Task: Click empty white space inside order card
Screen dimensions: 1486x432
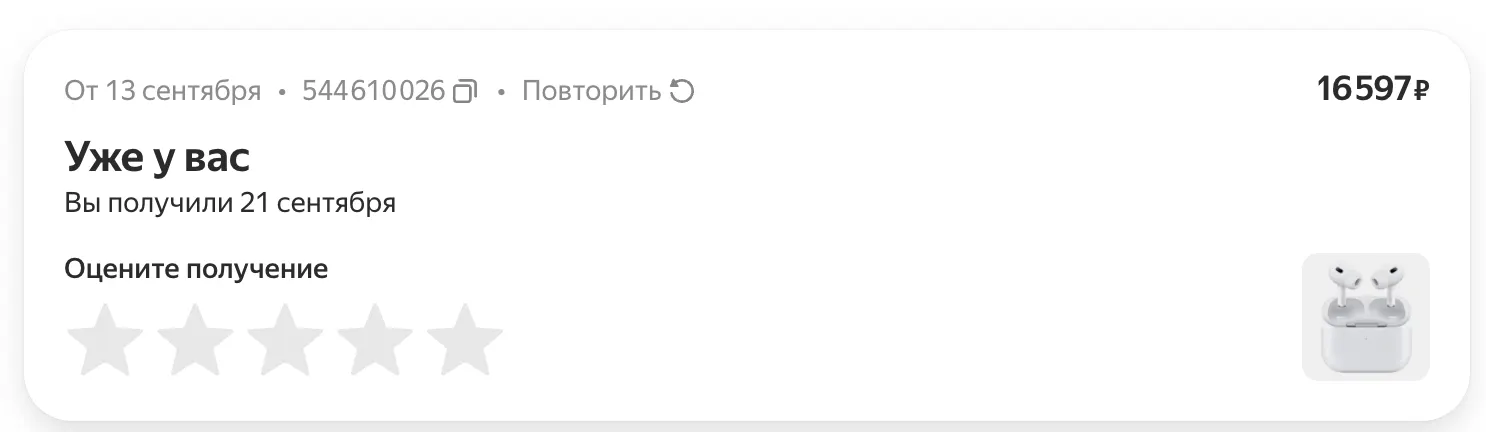Action: (850, 250)
